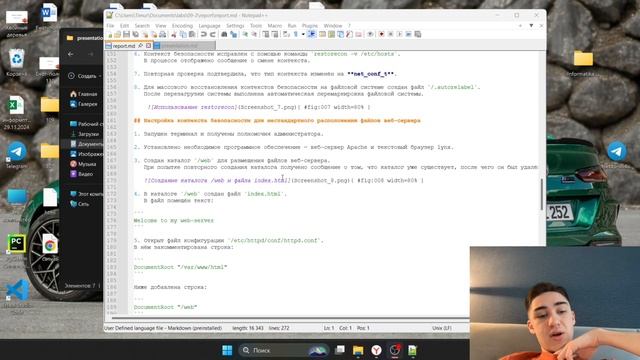640x360 pixels.
Task: Select Музыка in Explorer sidebar
Action: [83, 164]
